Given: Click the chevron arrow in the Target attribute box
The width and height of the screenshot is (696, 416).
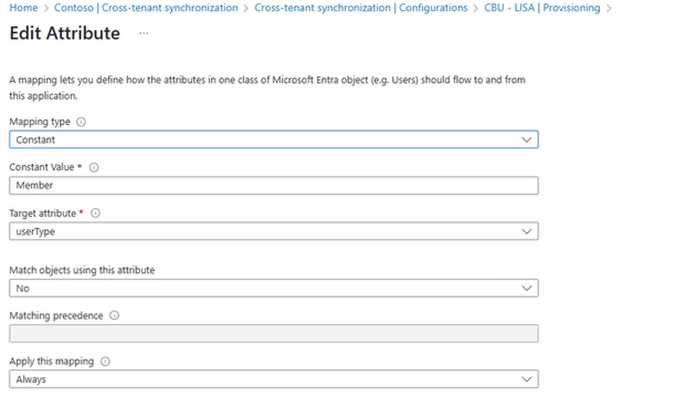Looking at the screenshot, I should [x=527, y=231].
